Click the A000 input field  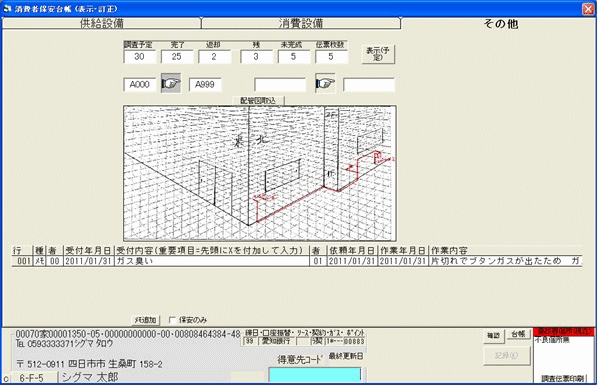[x=140, y=84]
